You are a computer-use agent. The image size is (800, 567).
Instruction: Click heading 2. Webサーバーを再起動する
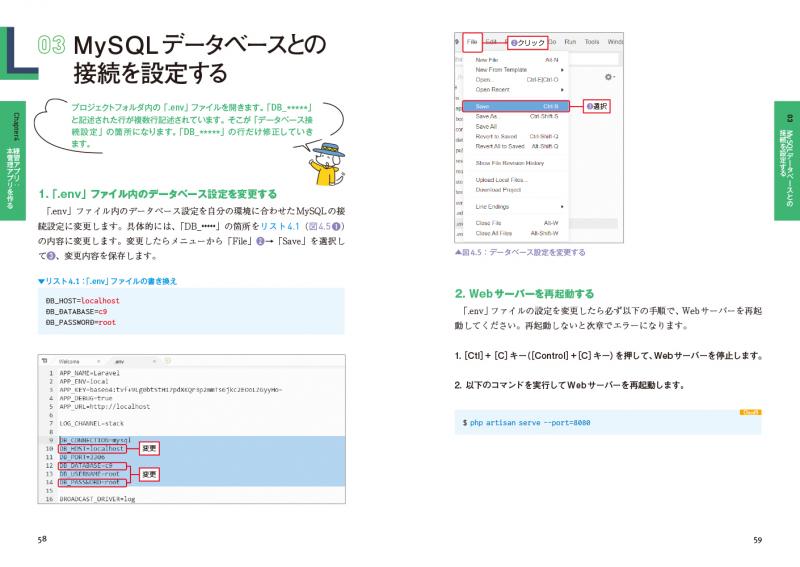524,293
